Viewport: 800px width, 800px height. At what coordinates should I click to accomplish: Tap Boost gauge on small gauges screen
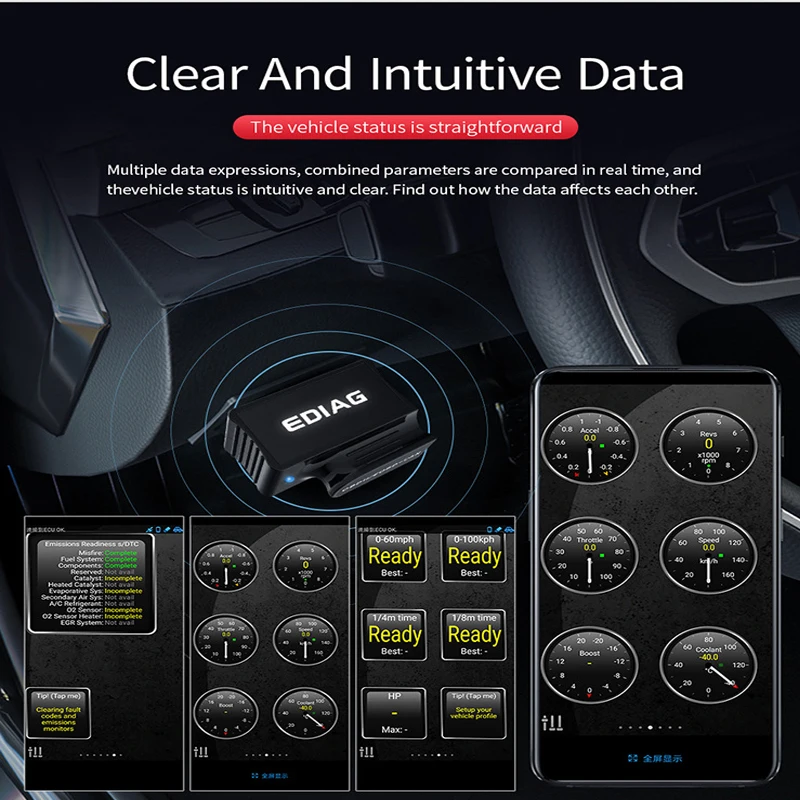226,713
